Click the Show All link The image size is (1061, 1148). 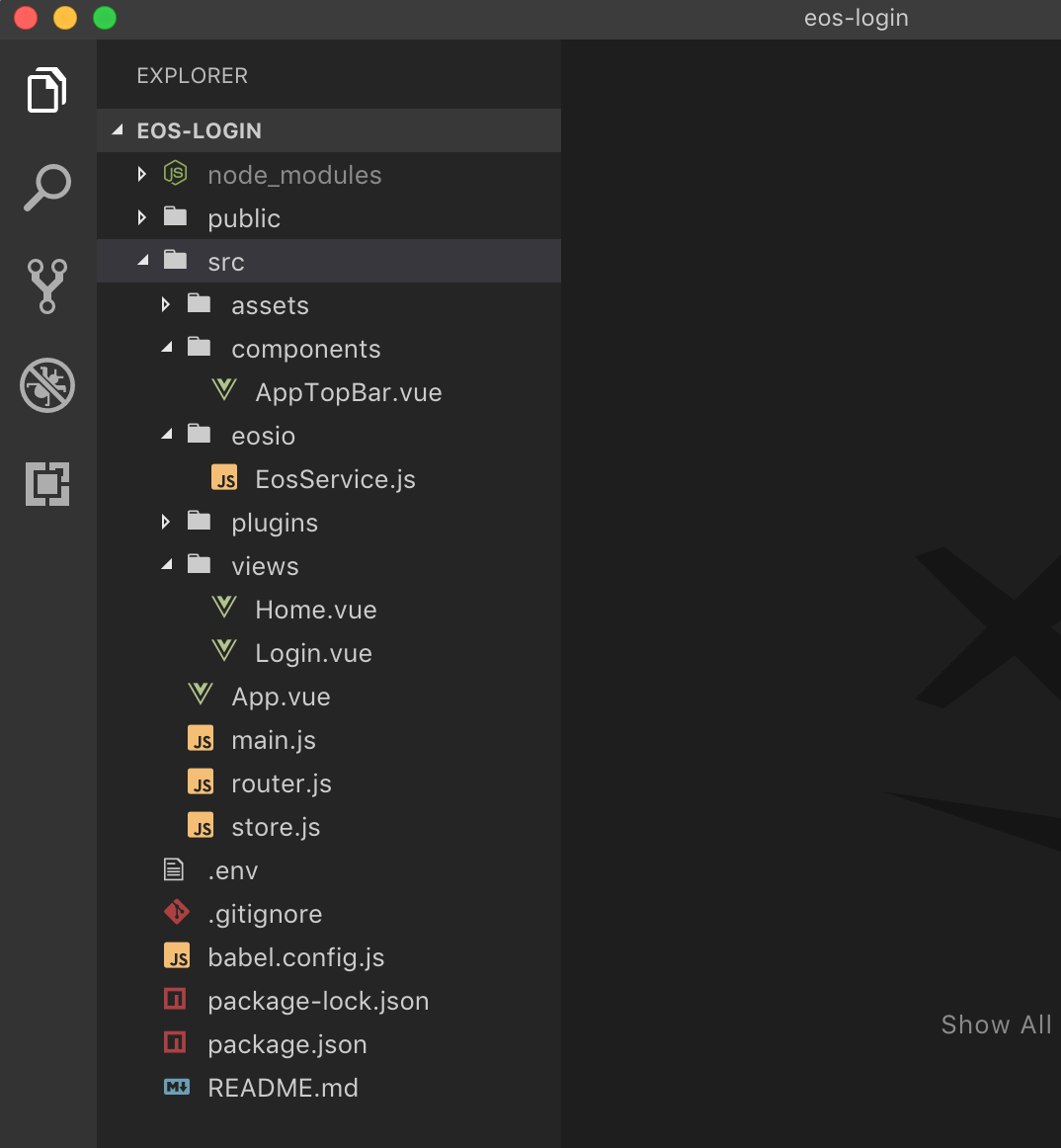[x=996, y=1025]
